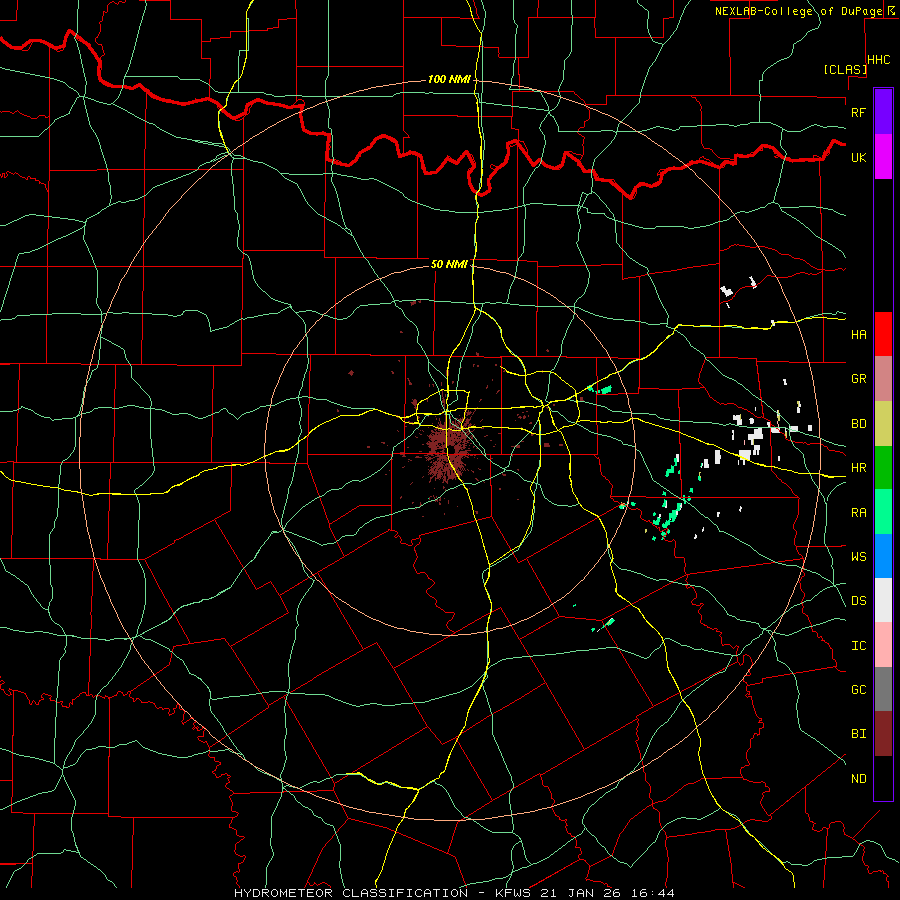This screenshot has width=900, height=900.
Task: Select the red HA legend swatch
Action: pyautogui.click(x=883, y=334)
